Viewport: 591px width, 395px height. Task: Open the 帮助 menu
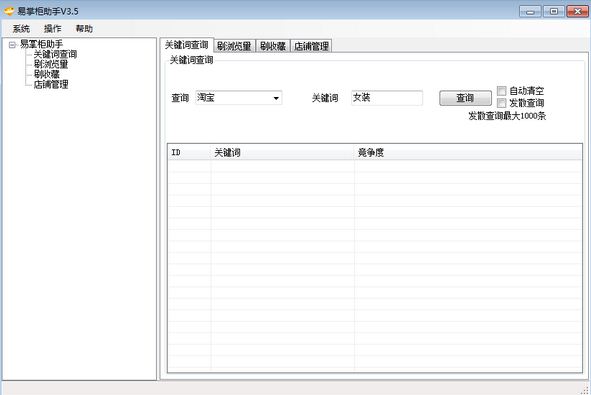(x=84, y=29)
